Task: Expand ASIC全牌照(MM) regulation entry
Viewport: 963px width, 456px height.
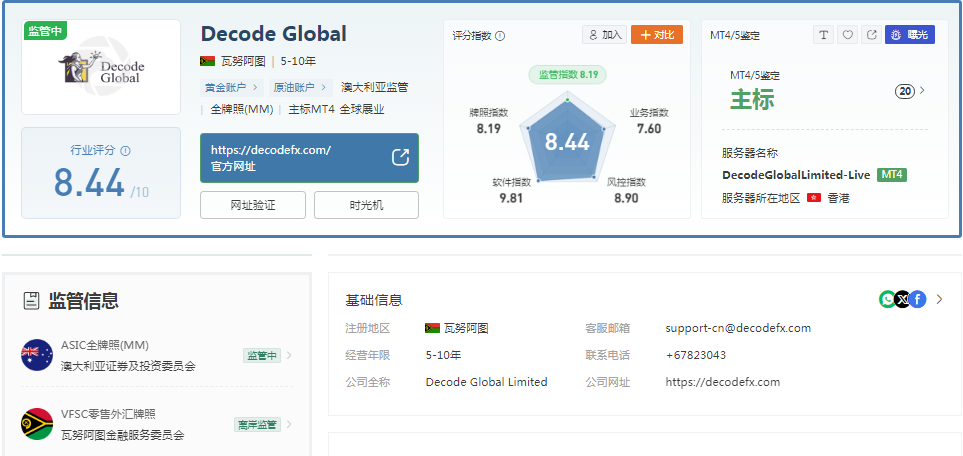Action: pos(157,355)
